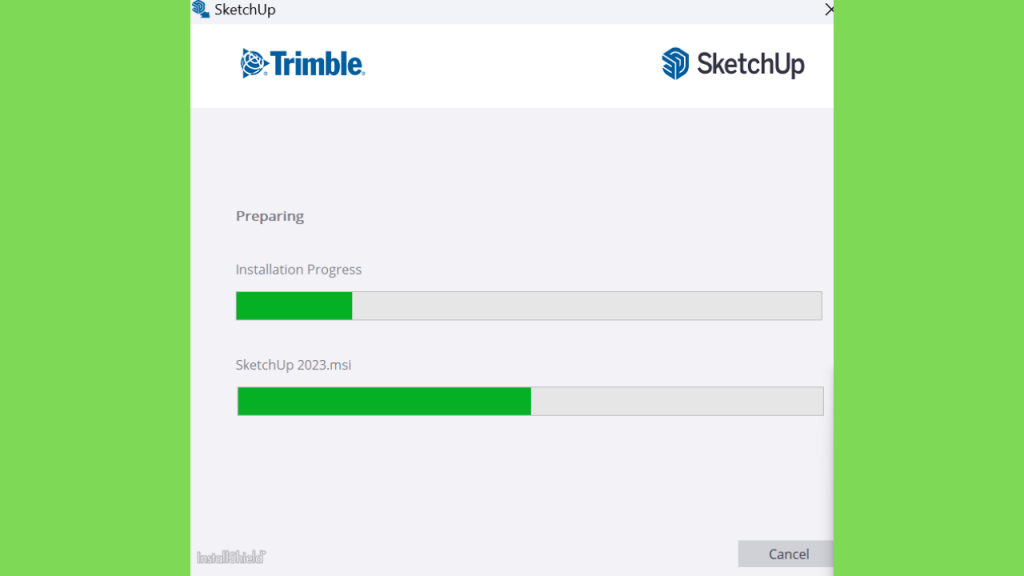
Task: Click the SketchUp title bar text
Action: point(245,10)
